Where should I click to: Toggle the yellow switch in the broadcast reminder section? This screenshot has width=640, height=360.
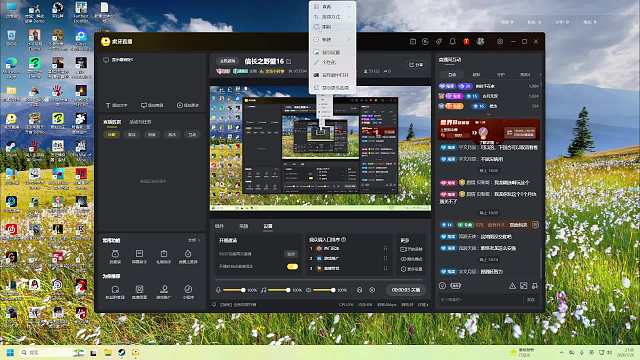(292, 267)
